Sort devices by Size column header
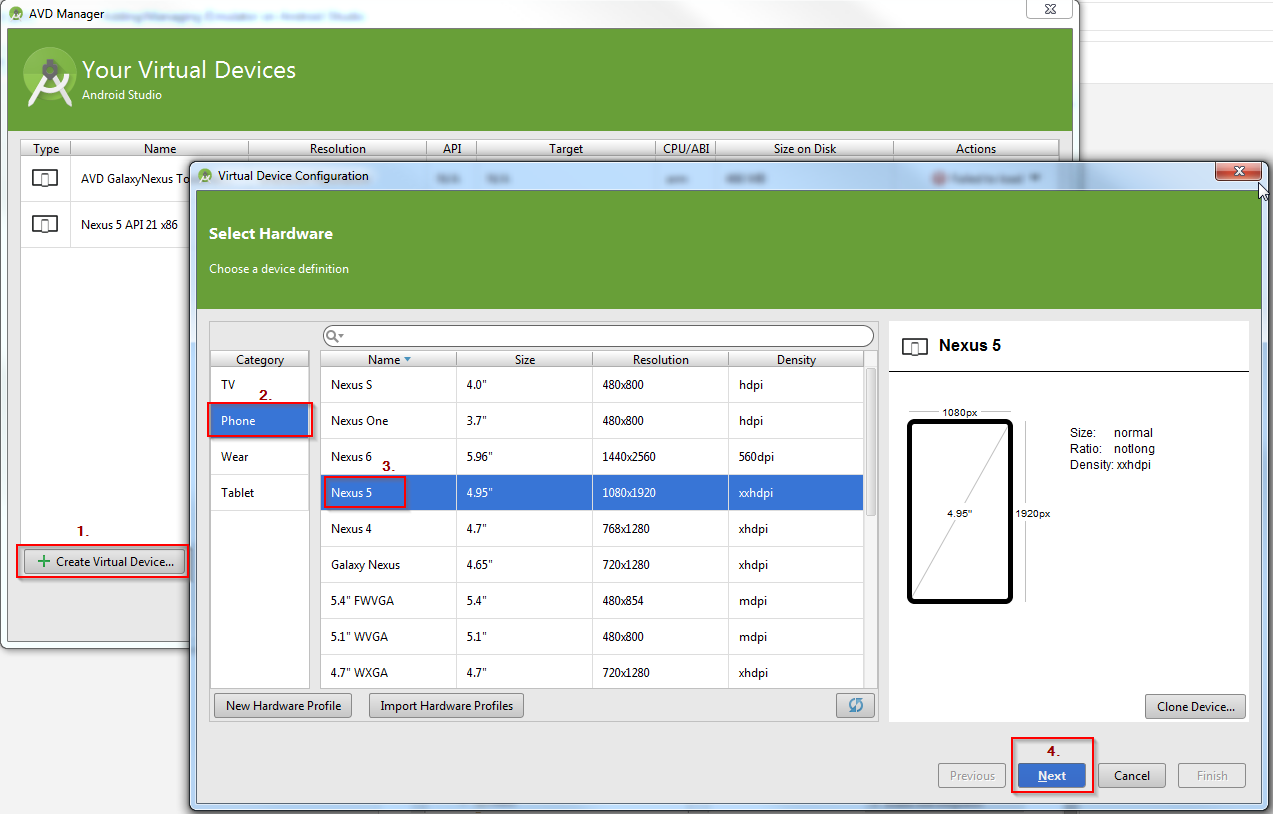 (x=524, y=359)
